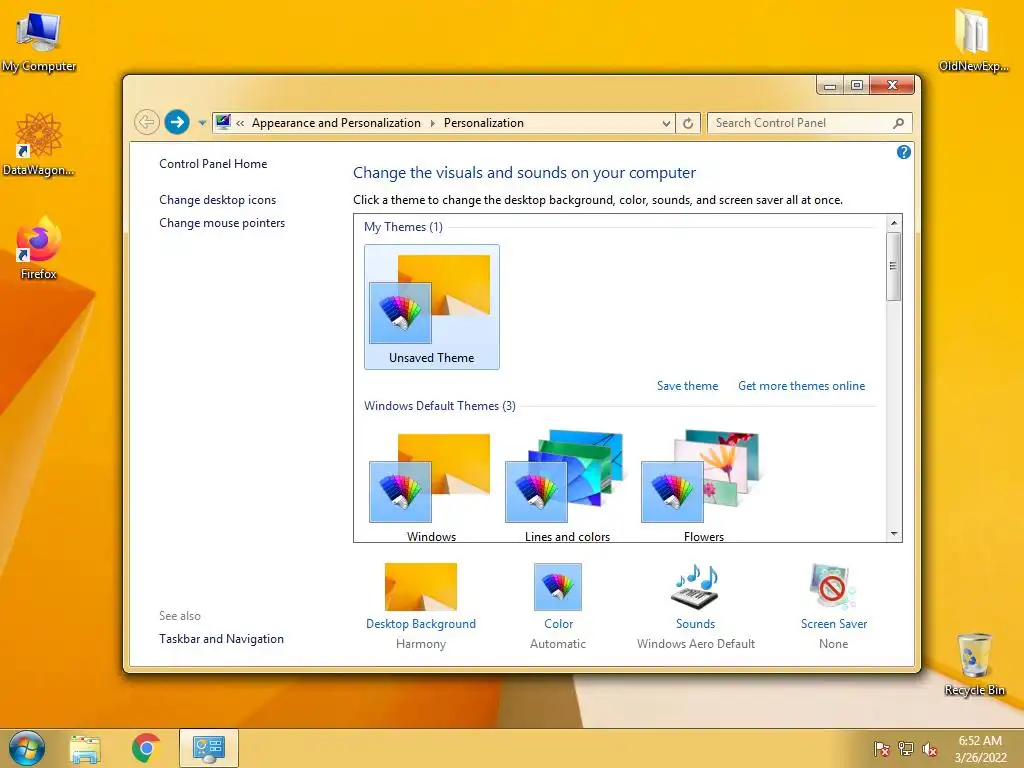This screenshot has width=1024, height=768.
Task: Open Taskbar and Navigation link
Action: click(x=221, y=639)
